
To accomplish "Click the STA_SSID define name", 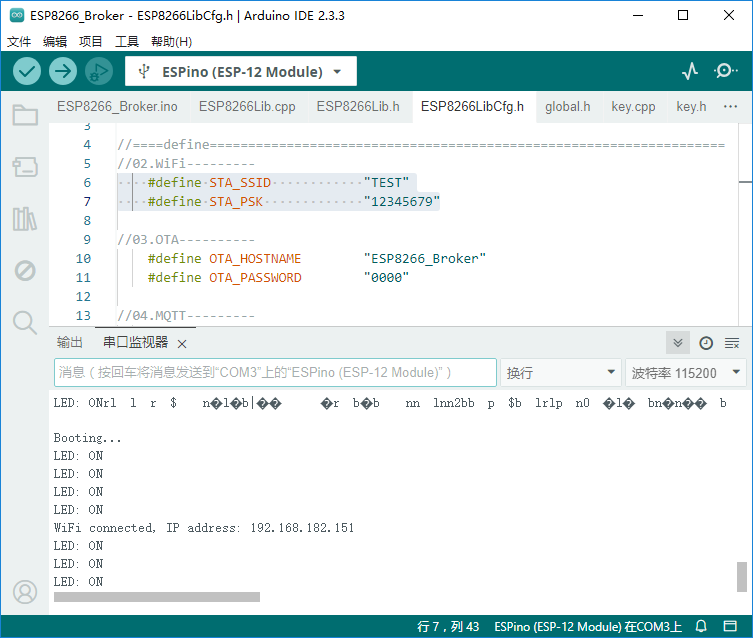I will click(x=240, y=183).
